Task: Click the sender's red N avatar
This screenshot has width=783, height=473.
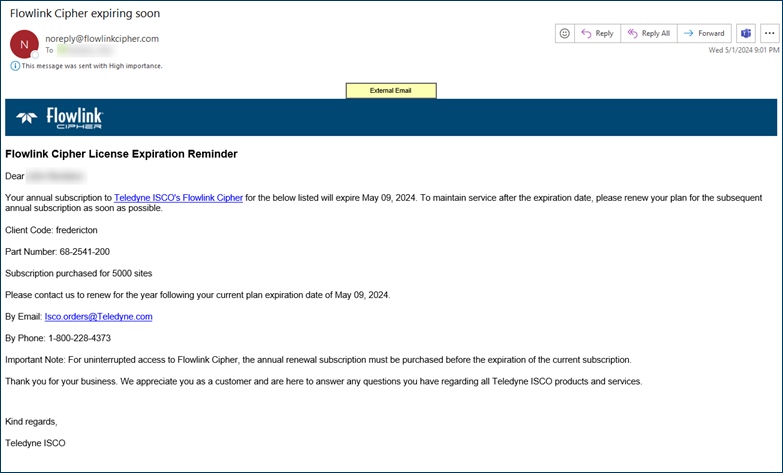Action: point(25,43)
